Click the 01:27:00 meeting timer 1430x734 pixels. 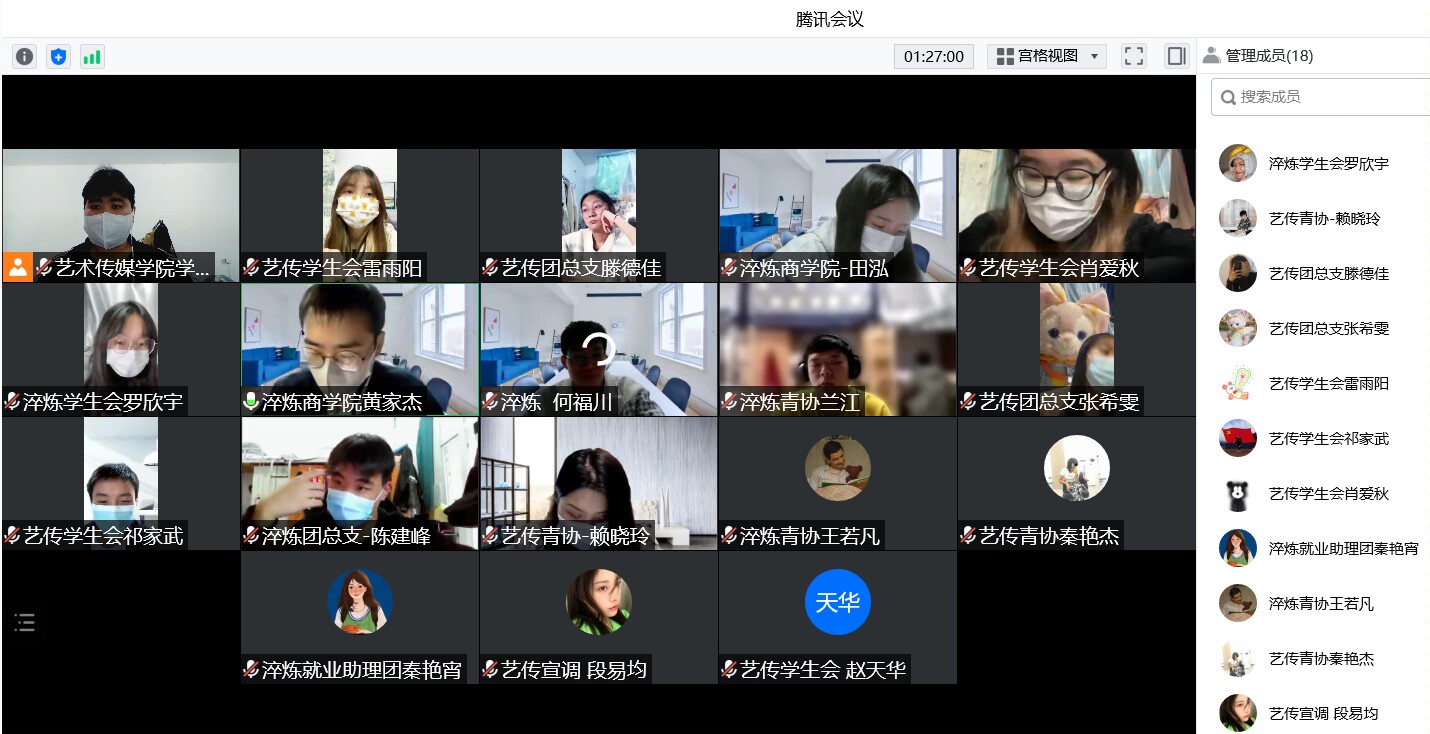[x=933, y=56]
